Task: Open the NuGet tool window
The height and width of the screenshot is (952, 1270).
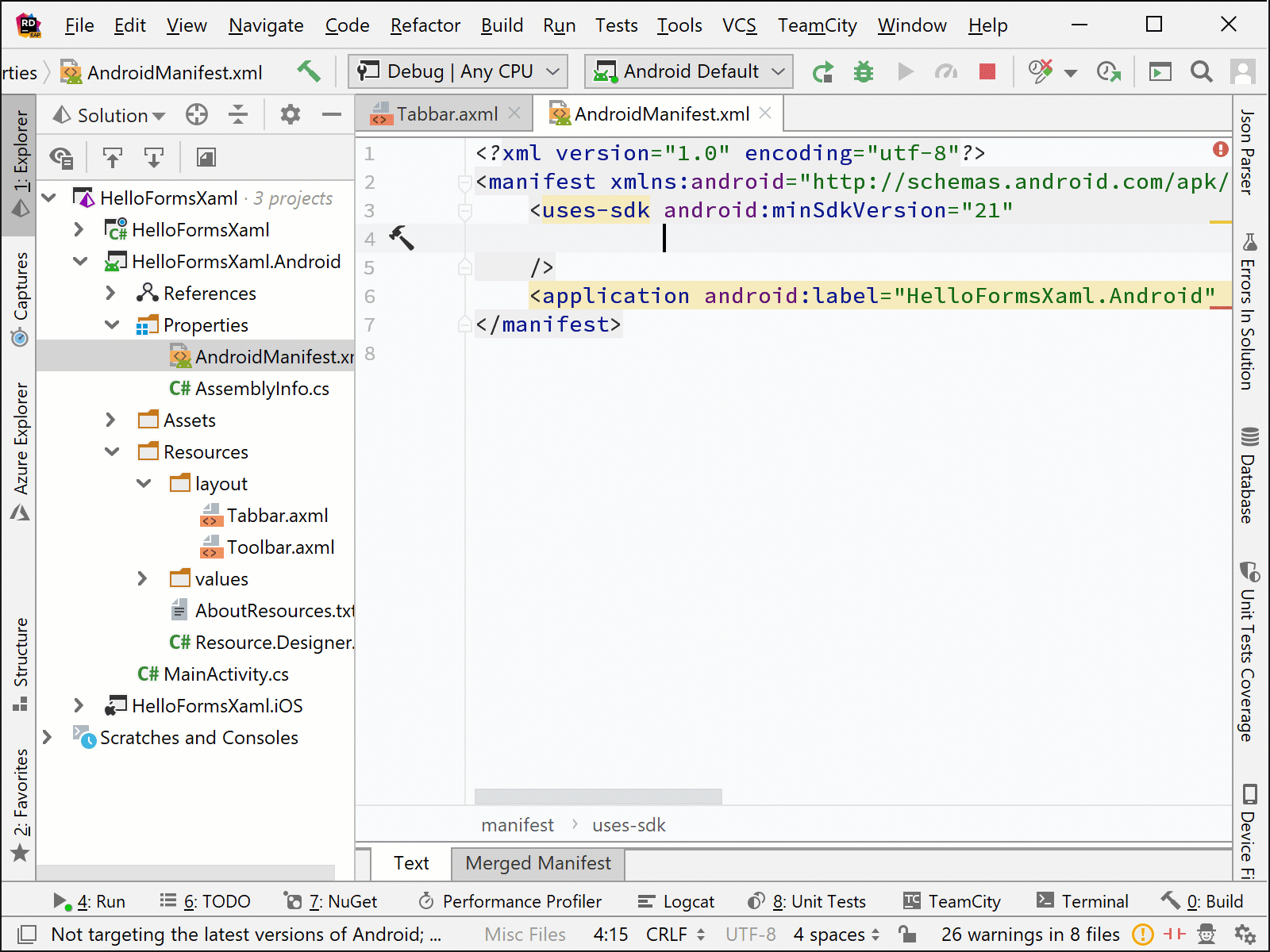Action: pyautogui.click(x=331, y=901)
